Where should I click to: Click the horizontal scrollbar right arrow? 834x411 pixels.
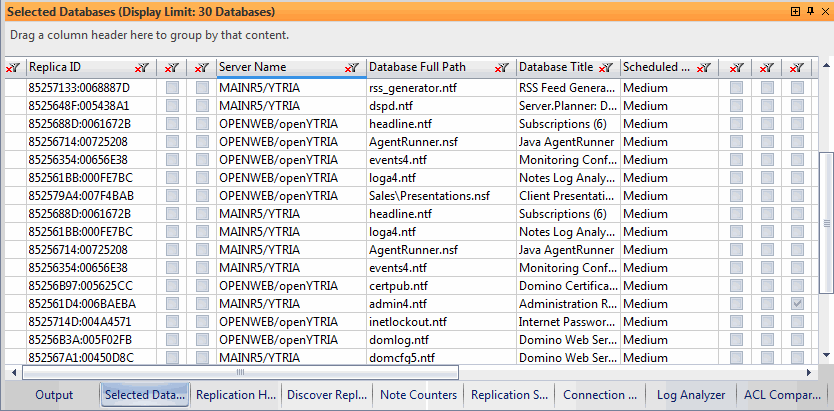click(811, 372)
